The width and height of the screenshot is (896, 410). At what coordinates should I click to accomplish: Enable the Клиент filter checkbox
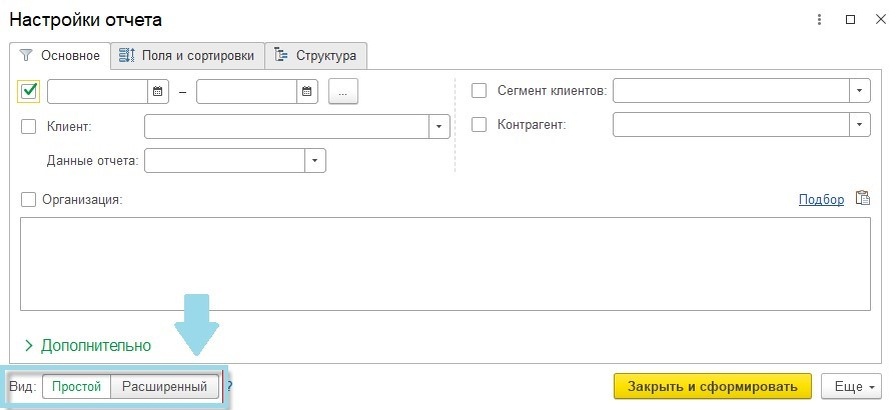[29, 126]
